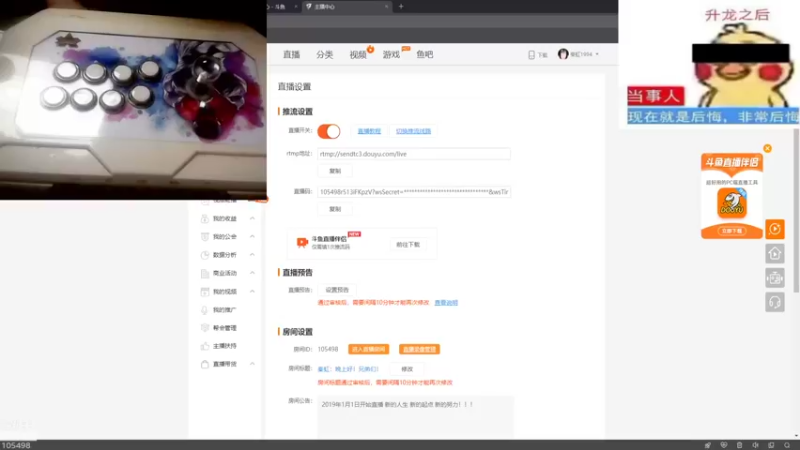Click the DOUYU app logo in ad

point(732,203)
